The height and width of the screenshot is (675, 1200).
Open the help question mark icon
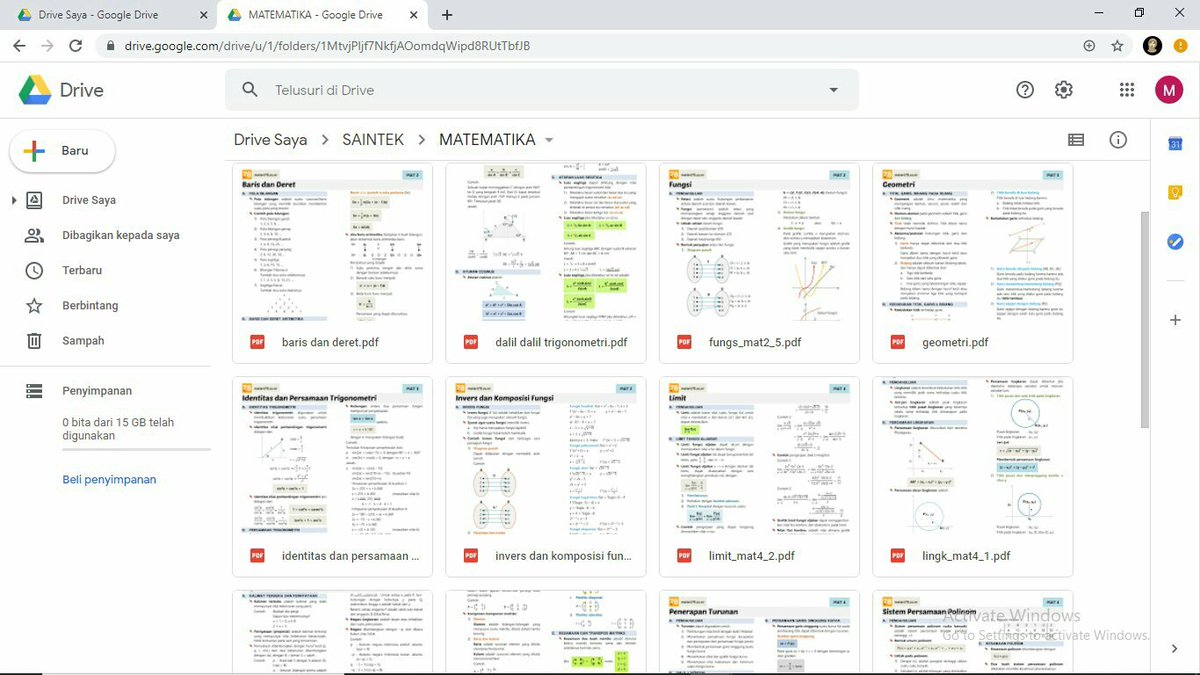coord(1025,90)
